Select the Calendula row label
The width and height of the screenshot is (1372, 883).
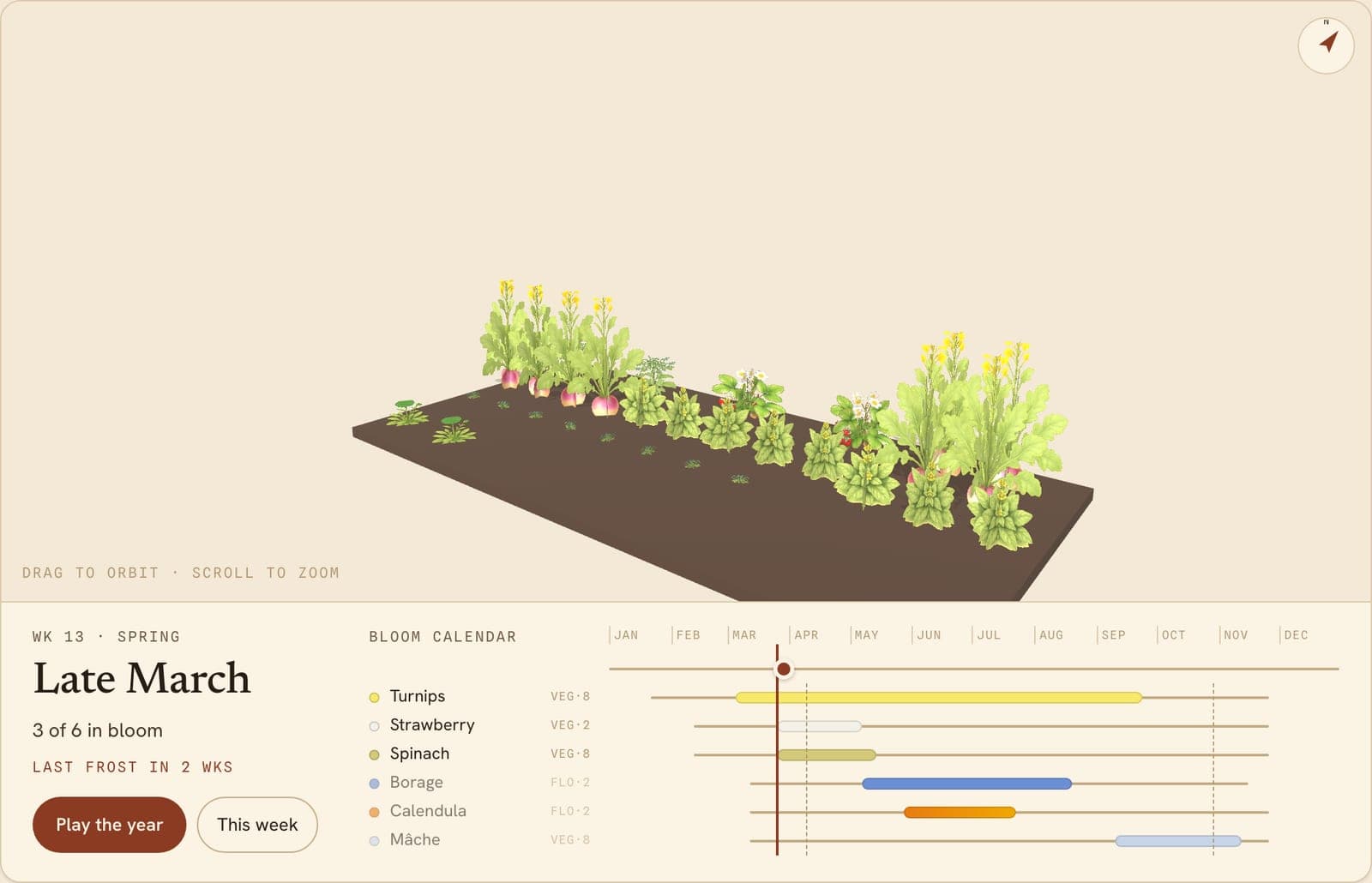[x=428, y=810]
